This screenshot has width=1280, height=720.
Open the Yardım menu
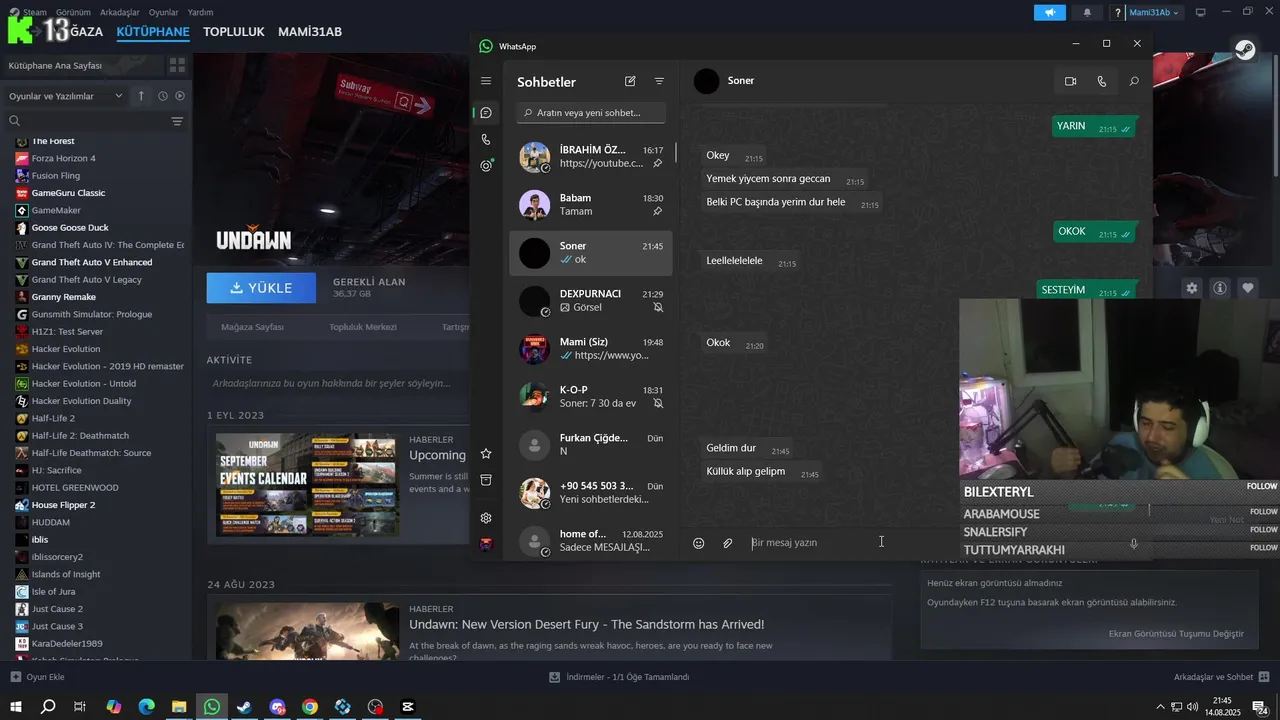pyautogui.click(x=201, y=12)
